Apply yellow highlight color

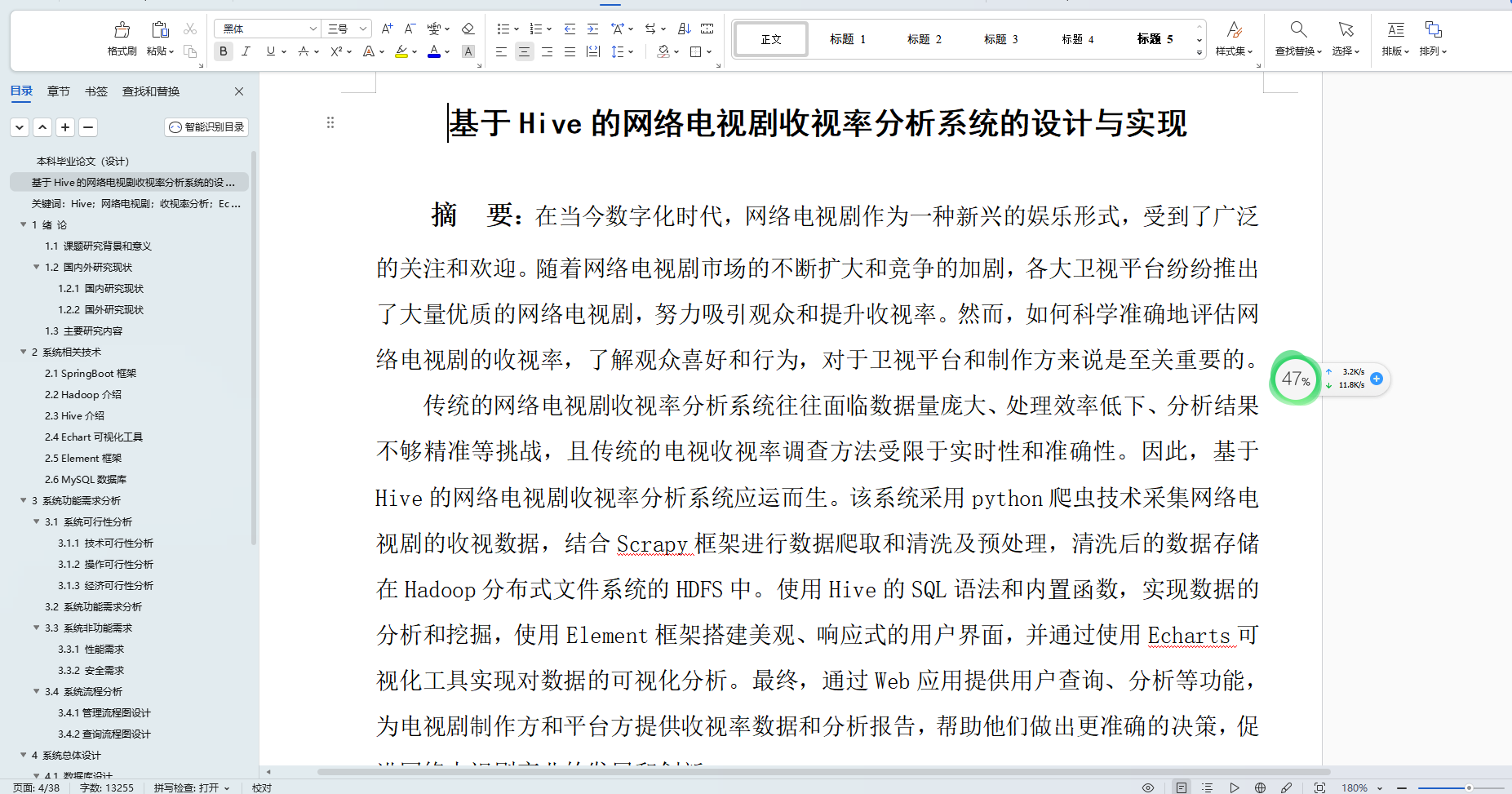click(x=401, y=51)
